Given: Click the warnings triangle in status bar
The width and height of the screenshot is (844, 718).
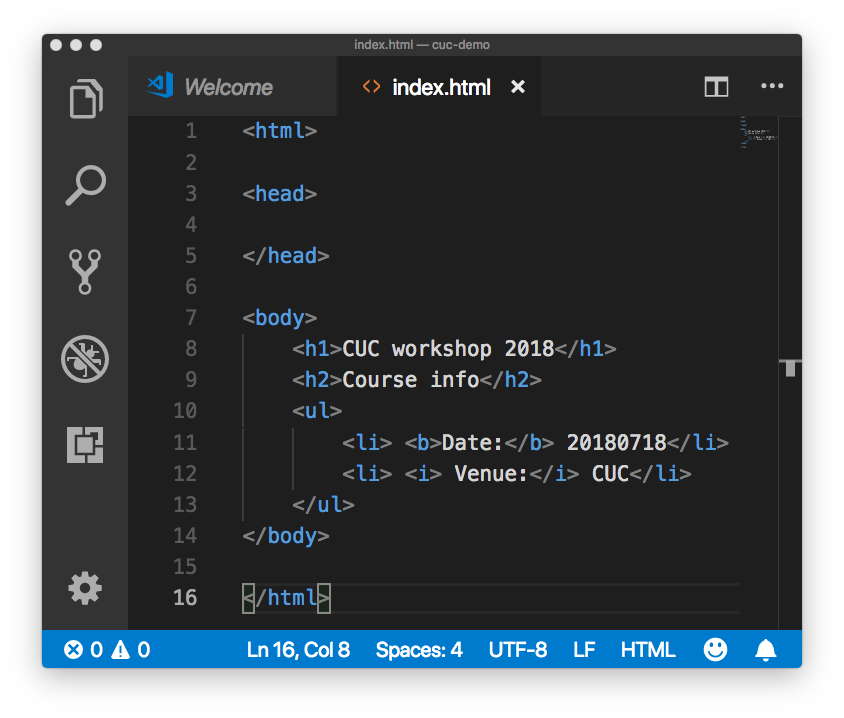Looking at the screenshot, I should (120, 650).
